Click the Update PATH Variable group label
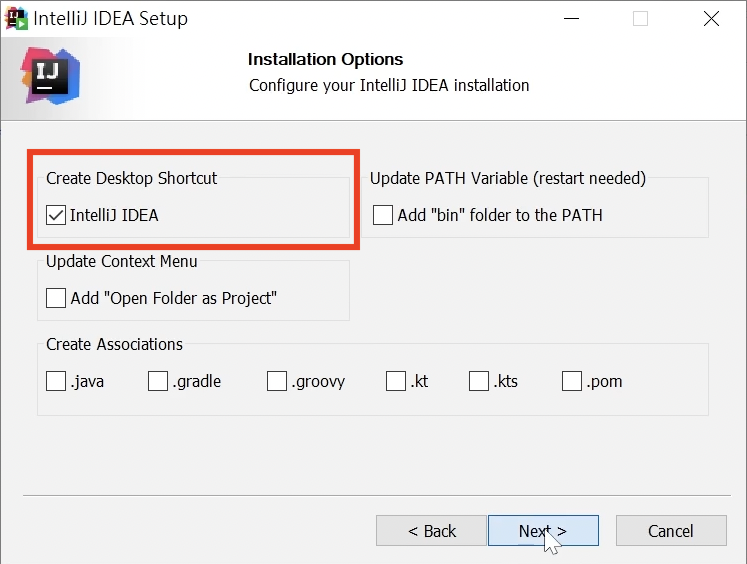 [507, 178]
